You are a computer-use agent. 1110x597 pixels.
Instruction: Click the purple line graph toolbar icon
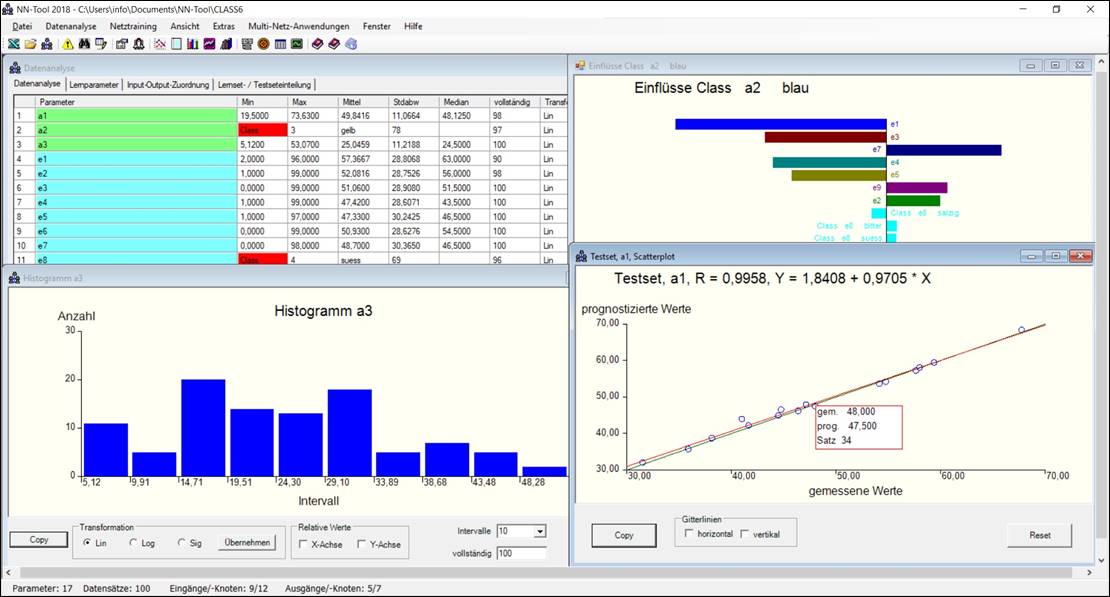(x=210, y=44)
